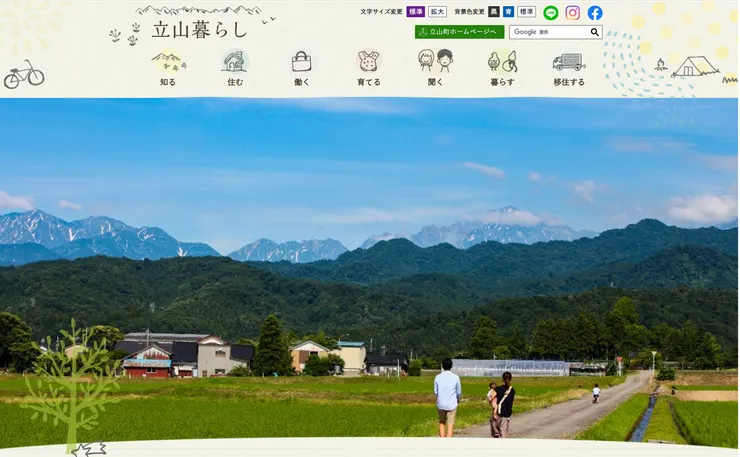Switch background color to black 黒
Screen dimensions: 740x457
(x=494, y=12)
